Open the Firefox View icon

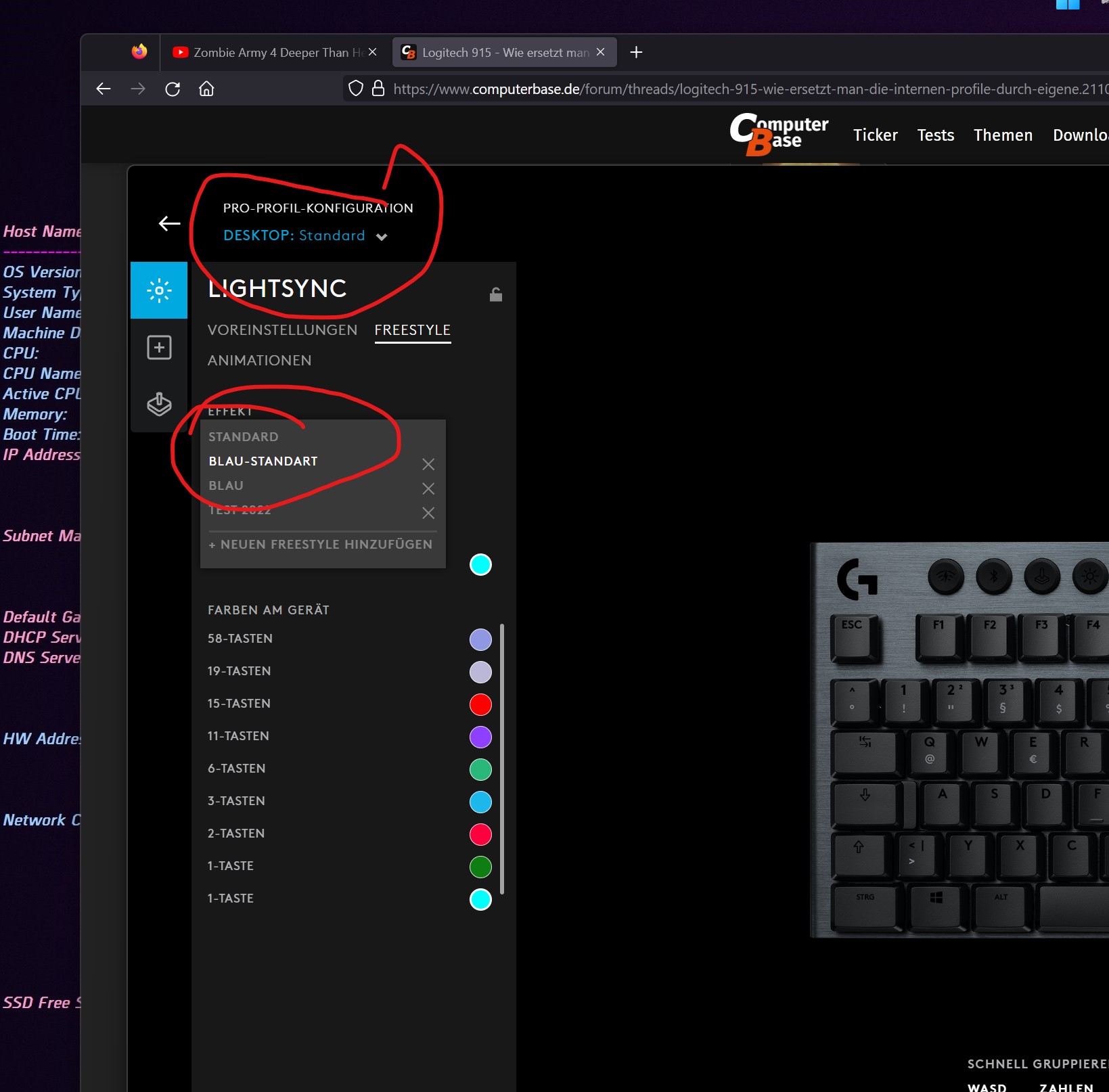point(139,51)
